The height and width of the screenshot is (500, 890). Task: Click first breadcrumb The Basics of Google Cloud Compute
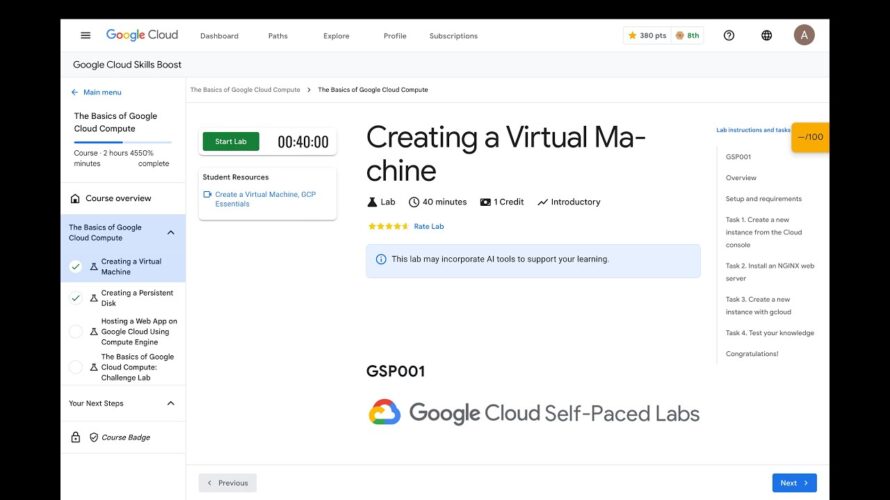pyautogui.click(x=245, y=90)
